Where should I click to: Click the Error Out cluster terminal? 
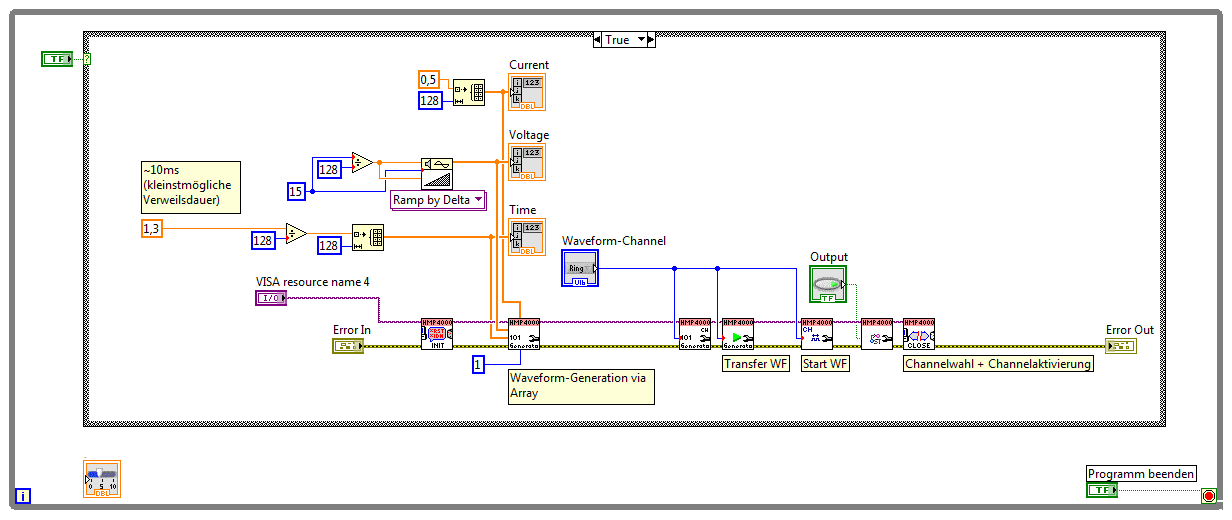coord(1121,346)
